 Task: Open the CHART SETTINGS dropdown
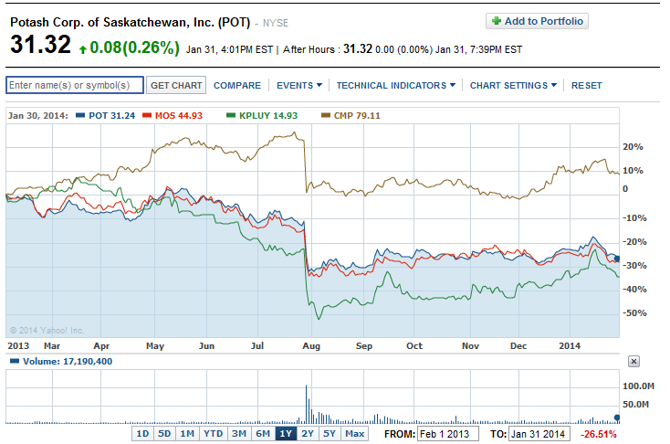tap(513, 85)
